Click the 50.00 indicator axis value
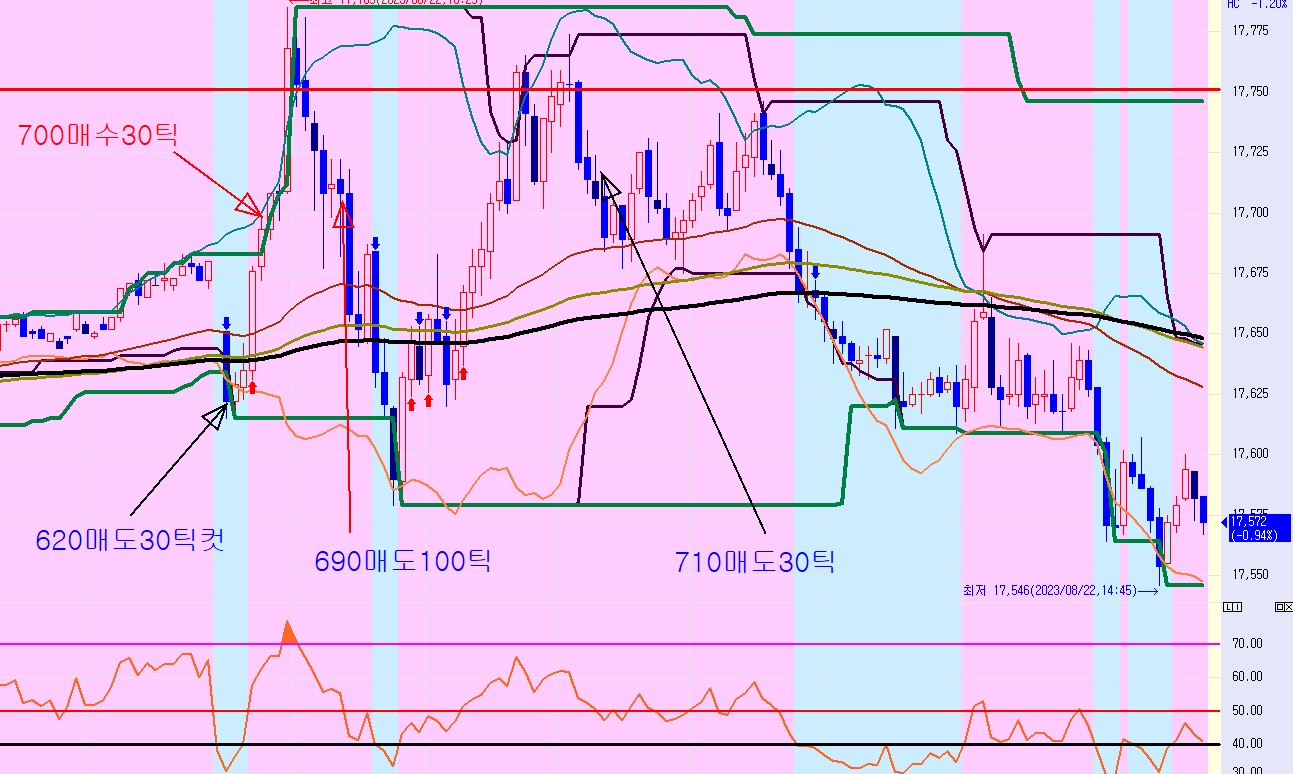The height and width of the screenshot is (774, 1293). pyautogui.click(x=1247, y=710)
